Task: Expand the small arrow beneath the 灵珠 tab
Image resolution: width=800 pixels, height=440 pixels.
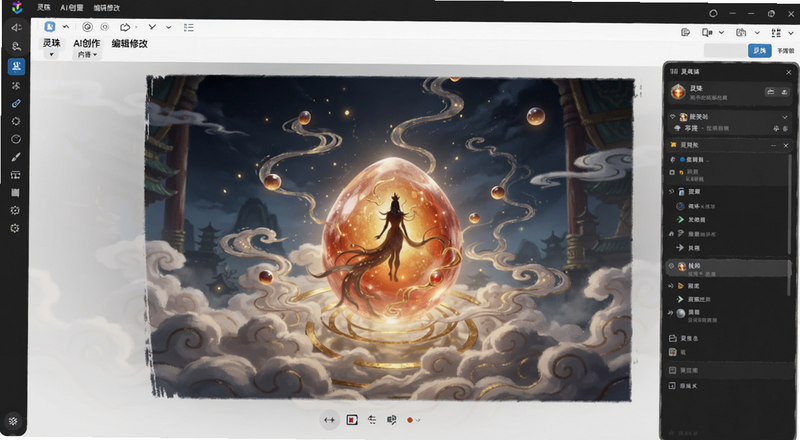Action: (x=51, y=54)
